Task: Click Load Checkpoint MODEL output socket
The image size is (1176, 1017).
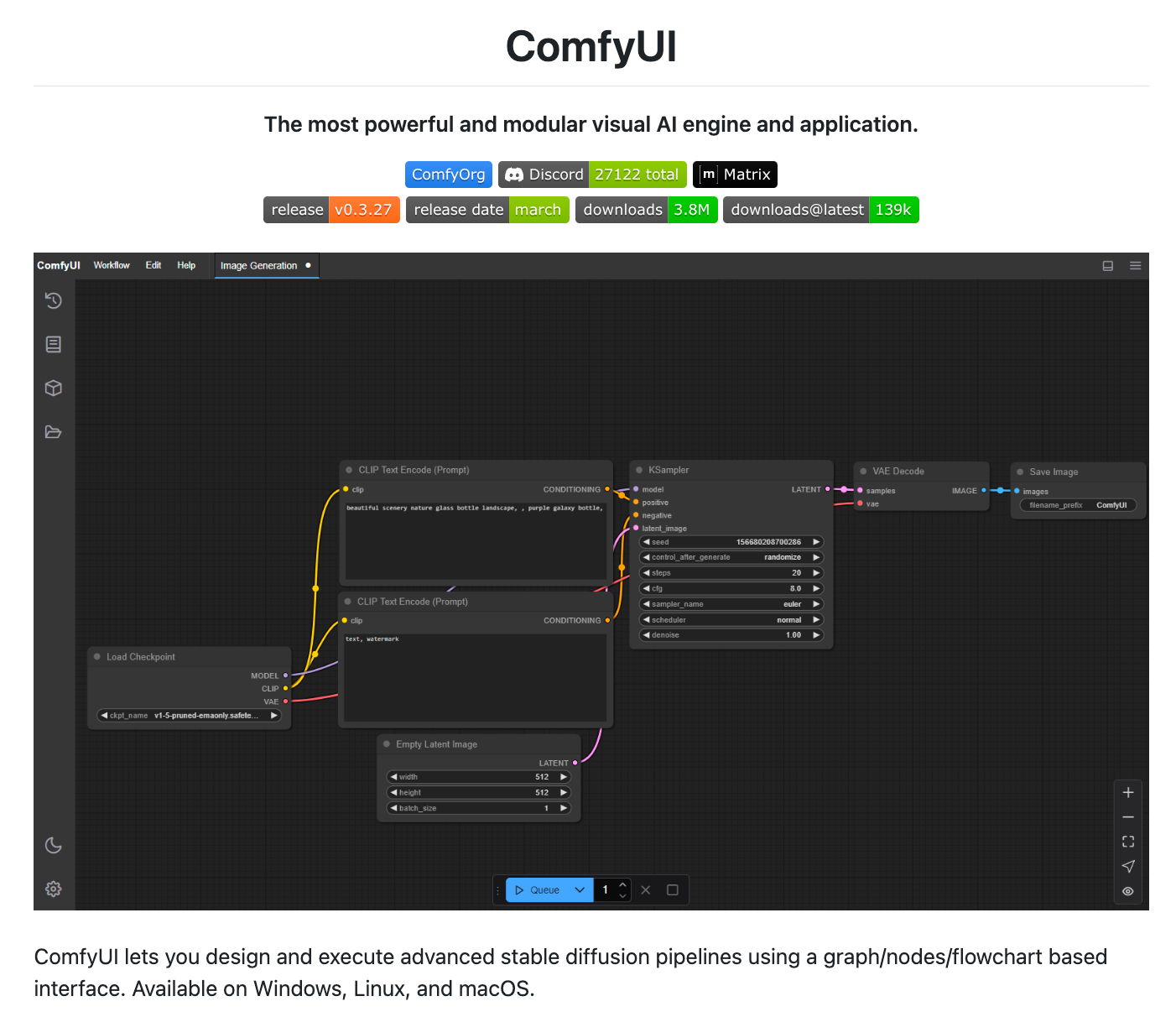Action: pyautogui.click(x=285, y=675)
